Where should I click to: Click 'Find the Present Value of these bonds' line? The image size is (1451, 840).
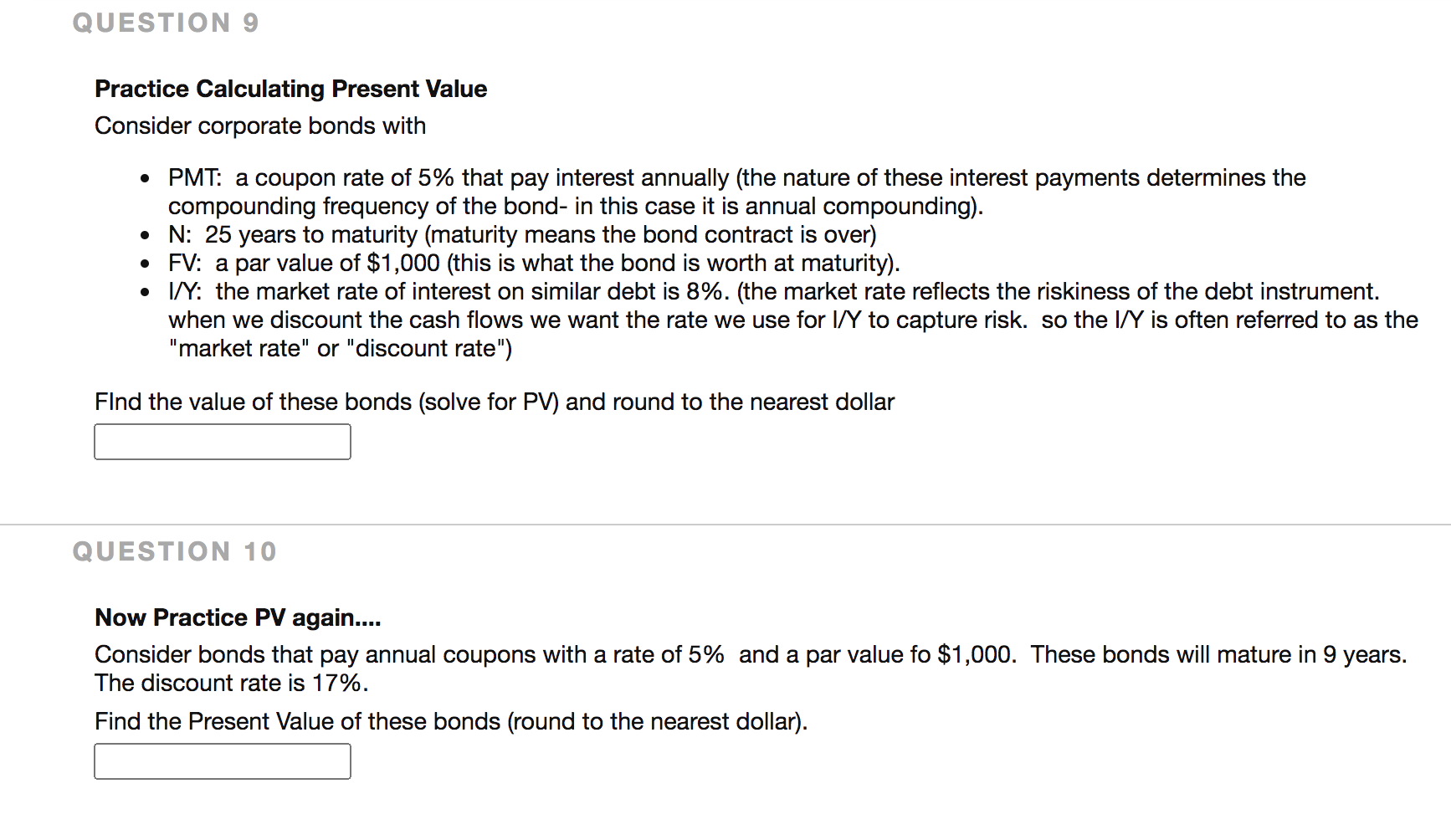click(451, 721)
